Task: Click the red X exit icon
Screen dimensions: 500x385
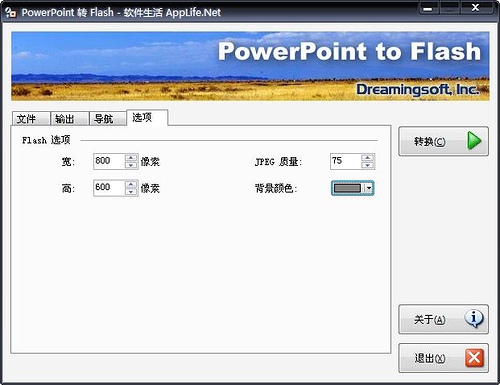Action: pos(474,358)
